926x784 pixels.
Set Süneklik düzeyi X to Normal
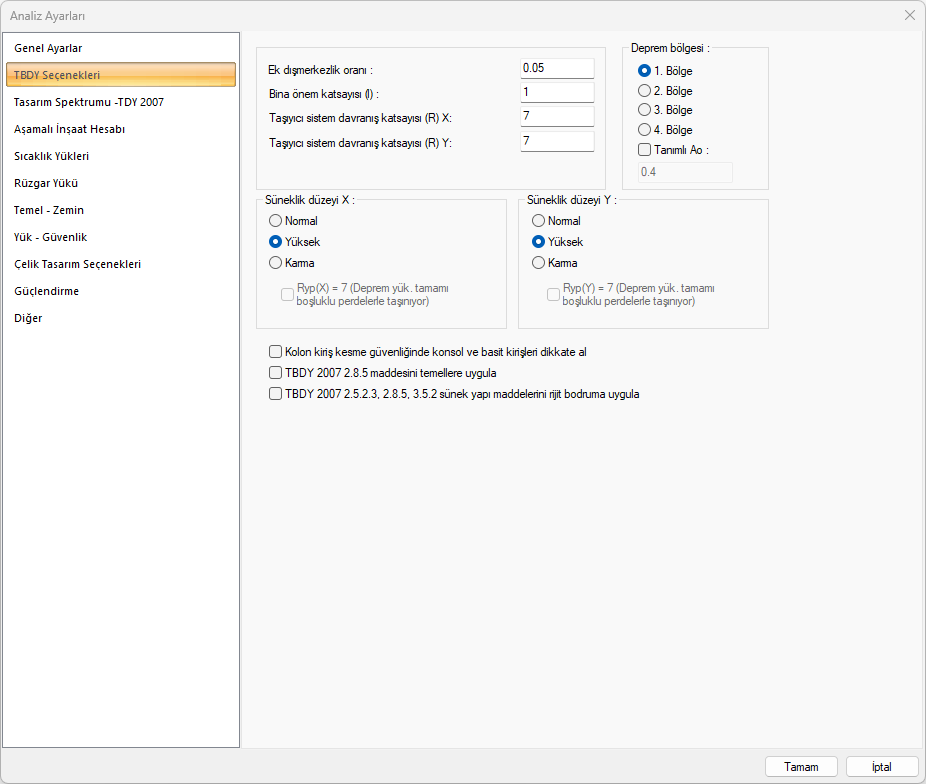click(x=276, y=221)
